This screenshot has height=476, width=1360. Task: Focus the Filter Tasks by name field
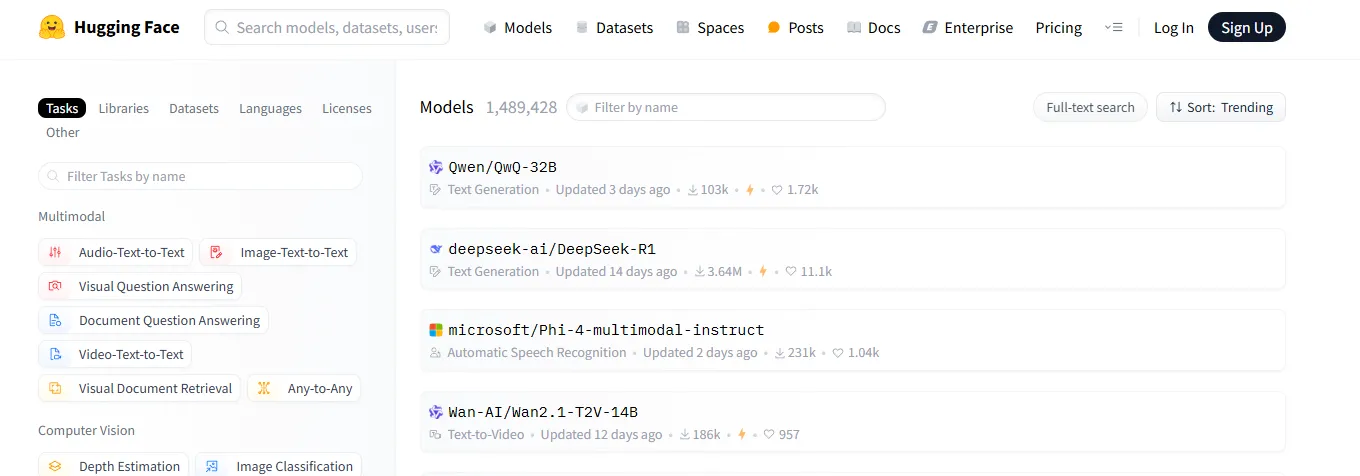click(200, 176)
